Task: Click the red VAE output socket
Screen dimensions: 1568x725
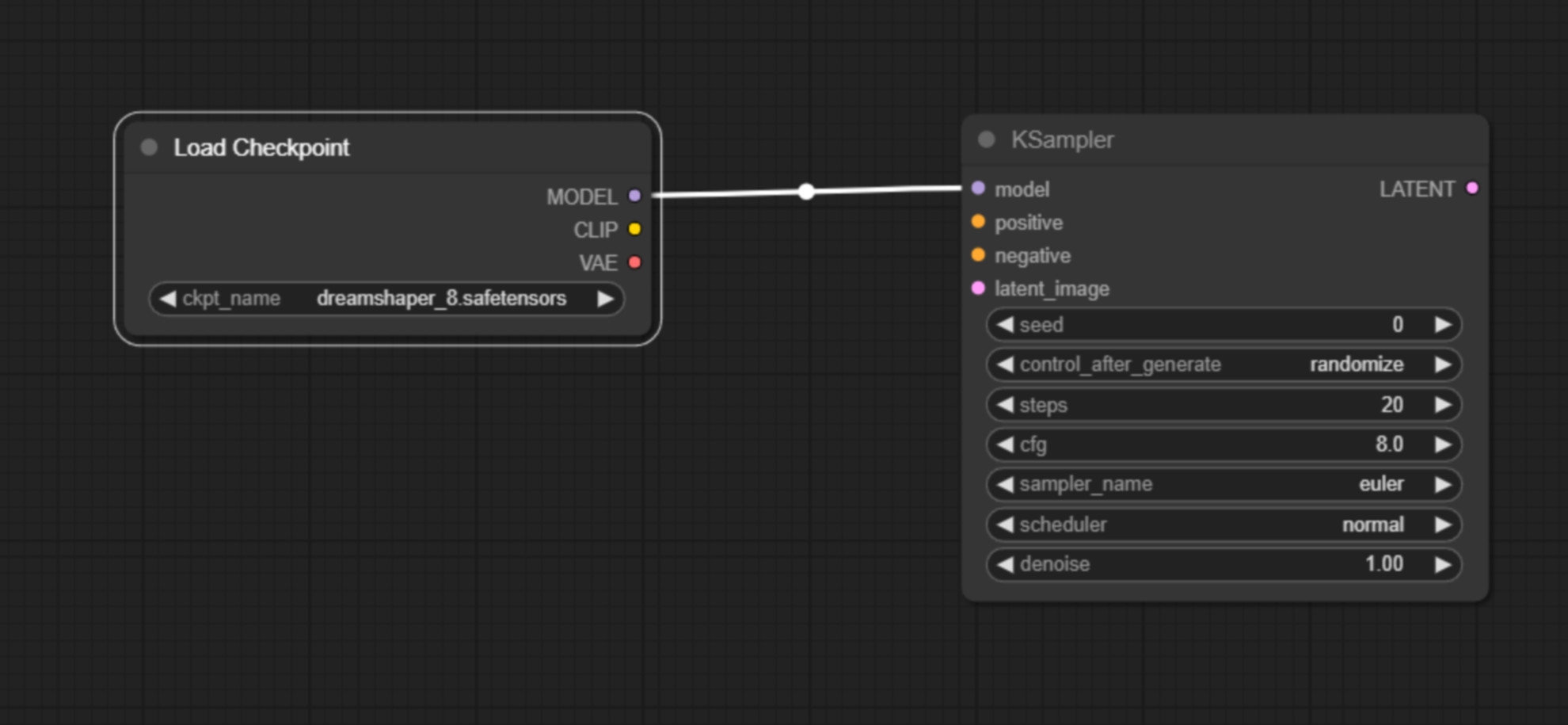Action: tap(634, 262)
